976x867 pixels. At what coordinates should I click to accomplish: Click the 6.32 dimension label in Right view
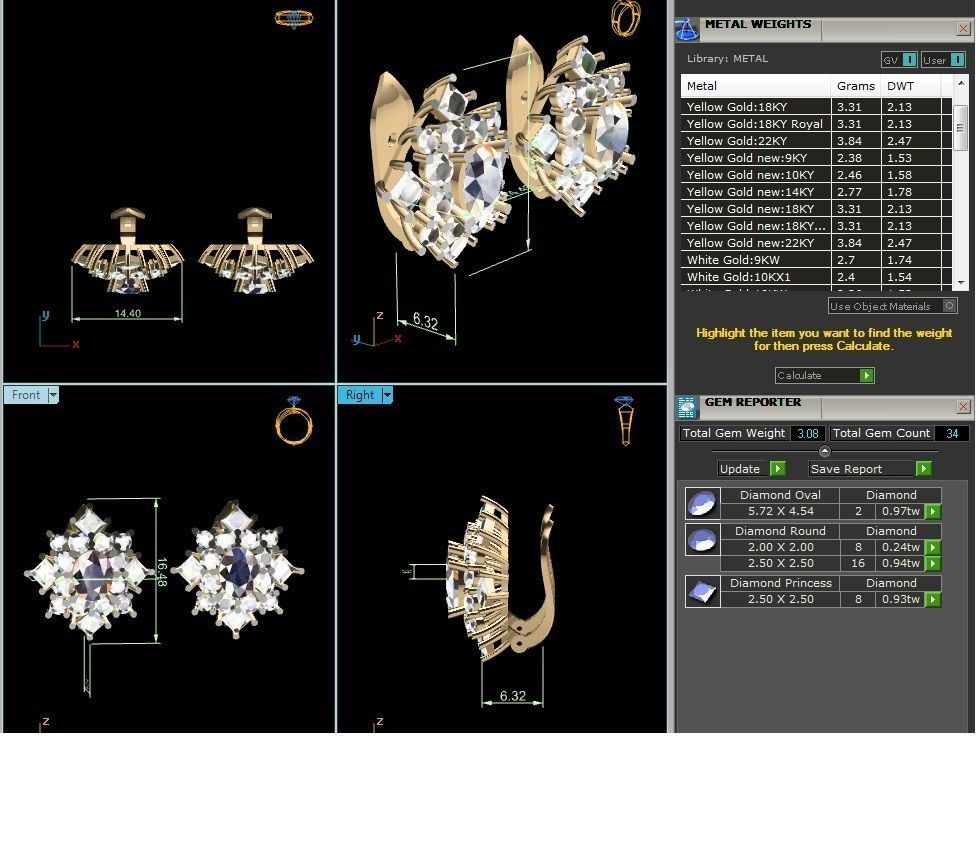pyautogui.click(x=513, y=696)
